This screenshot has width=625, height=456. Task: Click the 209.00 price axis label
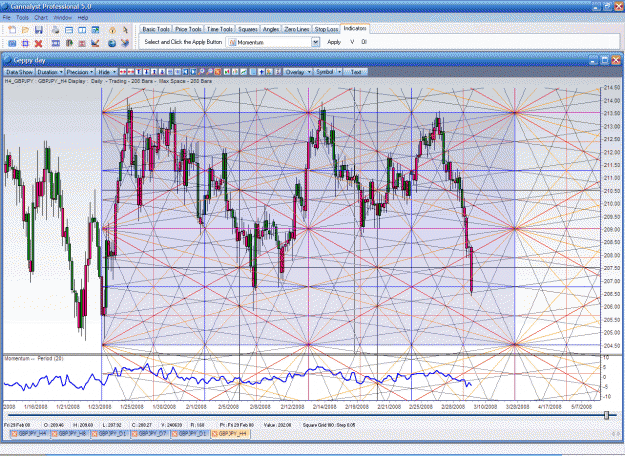coord(612,230)
